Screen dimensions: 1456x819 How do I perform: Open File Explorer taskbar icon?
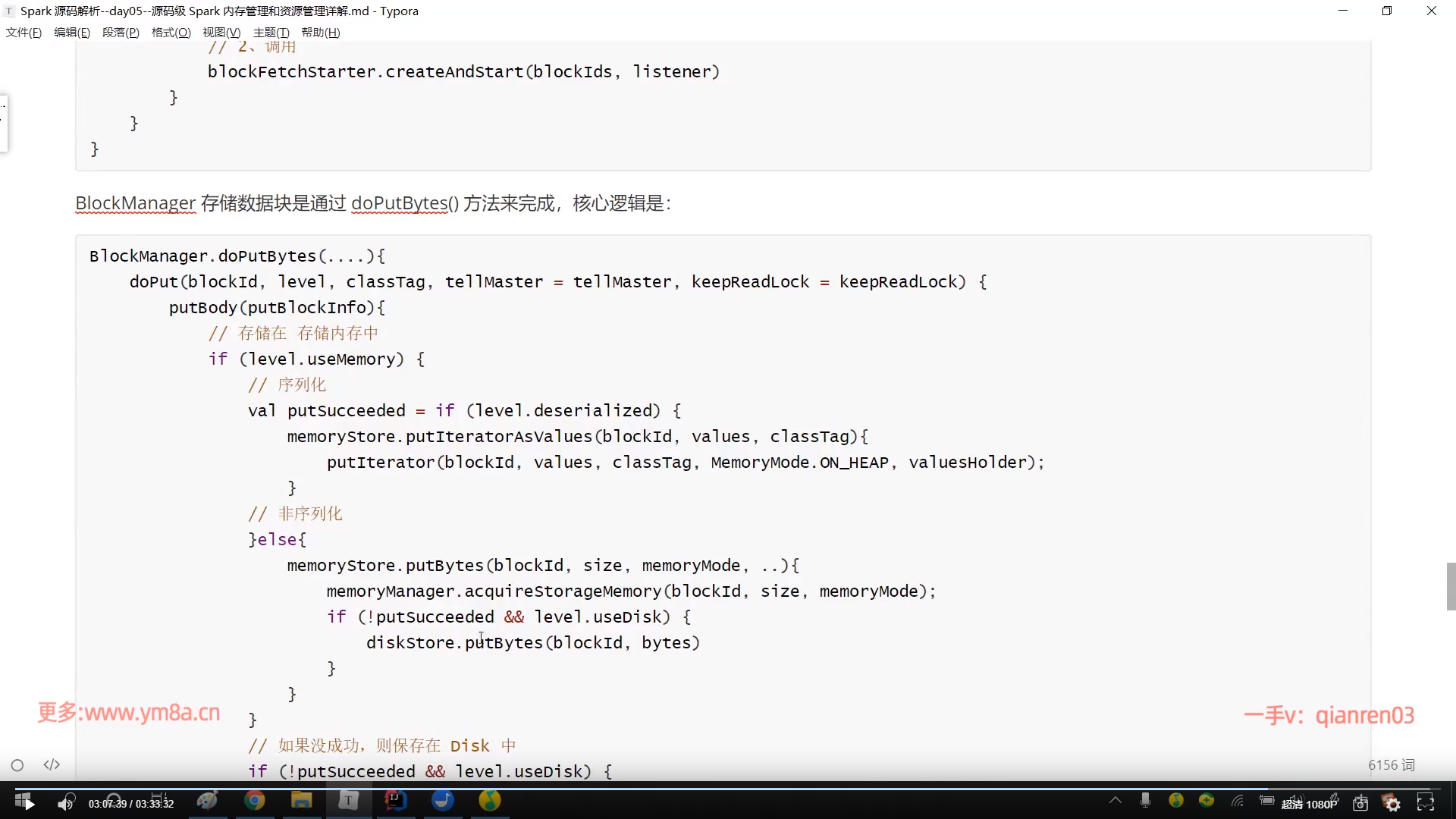pos(301,801)
